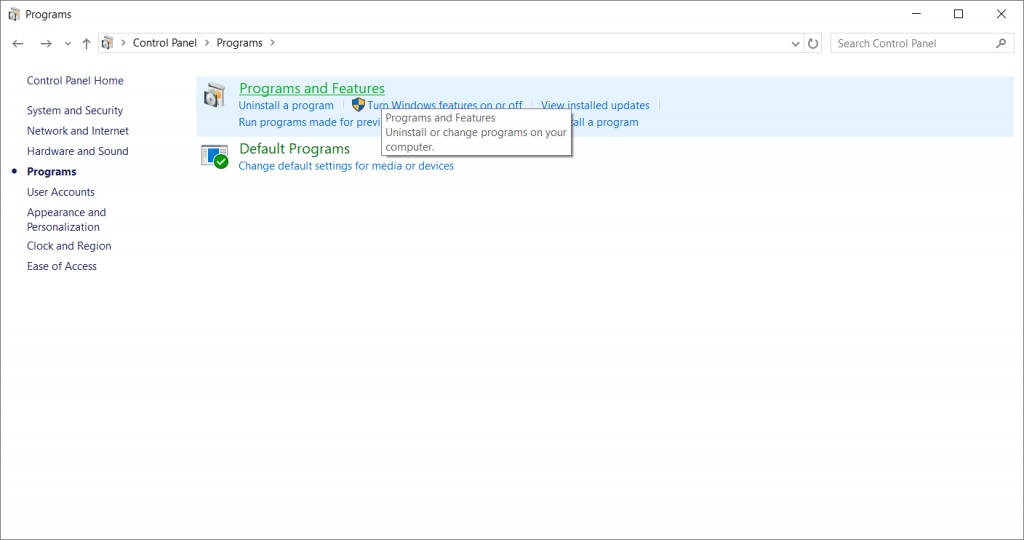The height and width of the screenshot is (540, 1024).
Task: Open Ease of Access category
Action: [62, 266]
